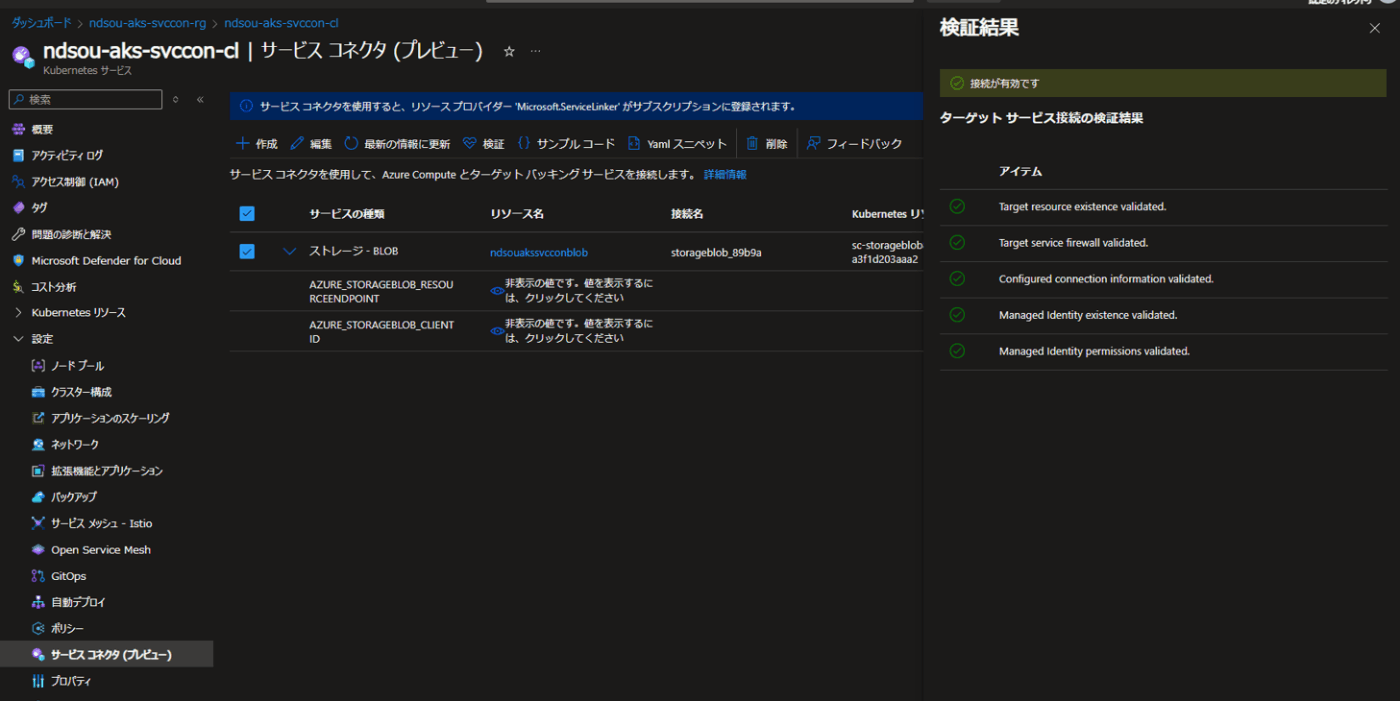Click the 編集 pencil icon
1400x701 pixels.
[x=297, y=144]
